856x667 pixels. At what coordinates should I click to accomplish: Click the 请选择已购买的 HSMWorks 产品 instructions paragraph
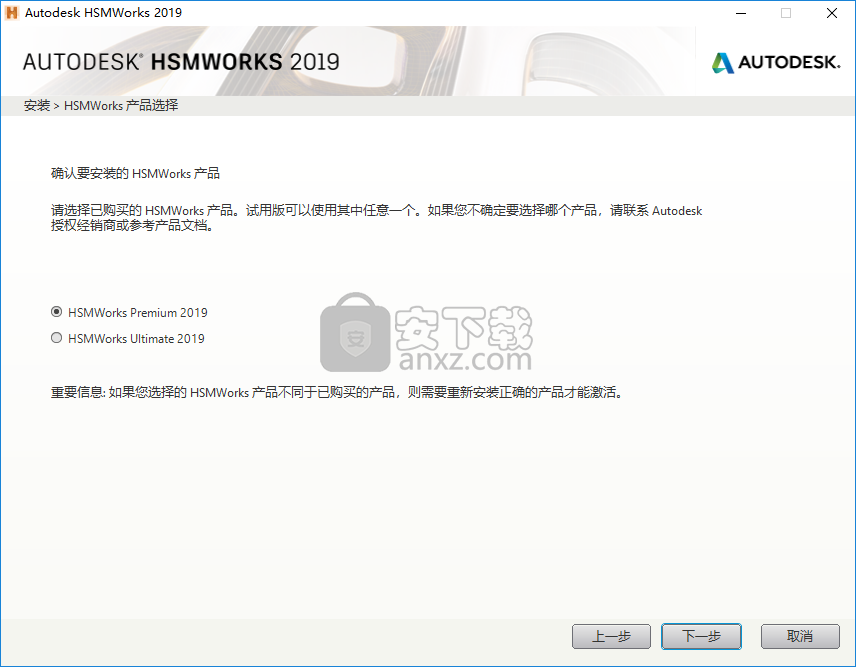point(376,218)
